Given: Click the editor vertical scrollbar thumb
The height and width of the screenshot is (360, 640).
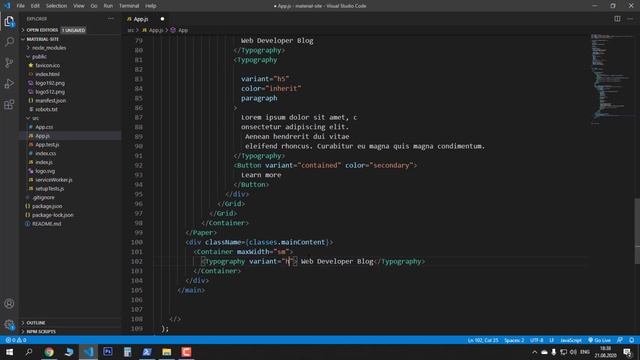Looking at the screenshot, I should click(637, 231).
